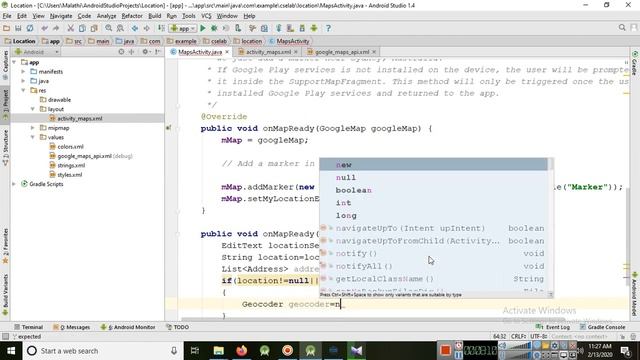The image size is (640, 360).
Task: Open the Android Monitor tool window
Action: pyautogui.click(x=128, y=327)
